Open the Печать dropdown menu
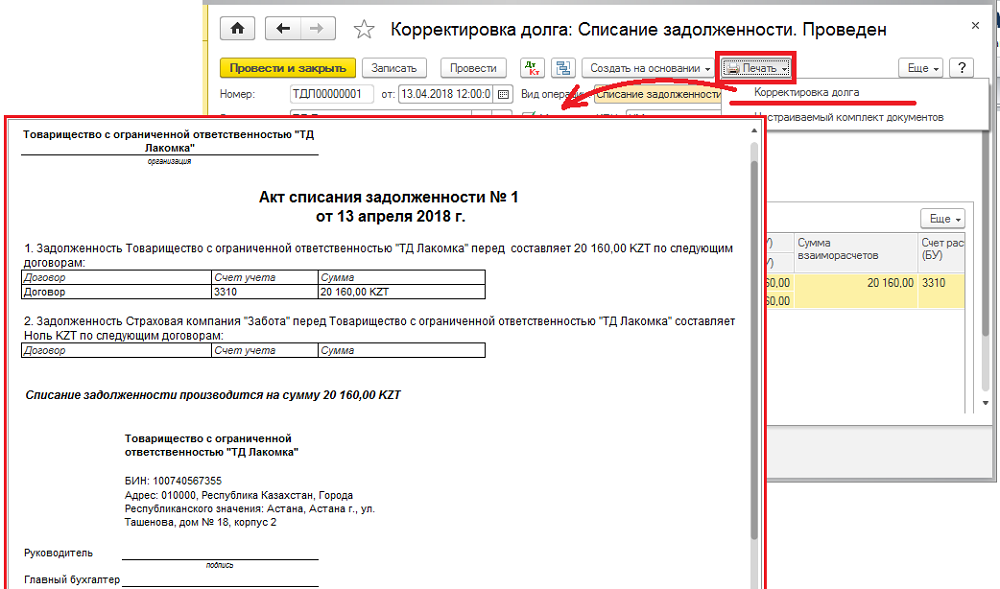The width and height of the screenshot is (1000, 589). (757, 68)
